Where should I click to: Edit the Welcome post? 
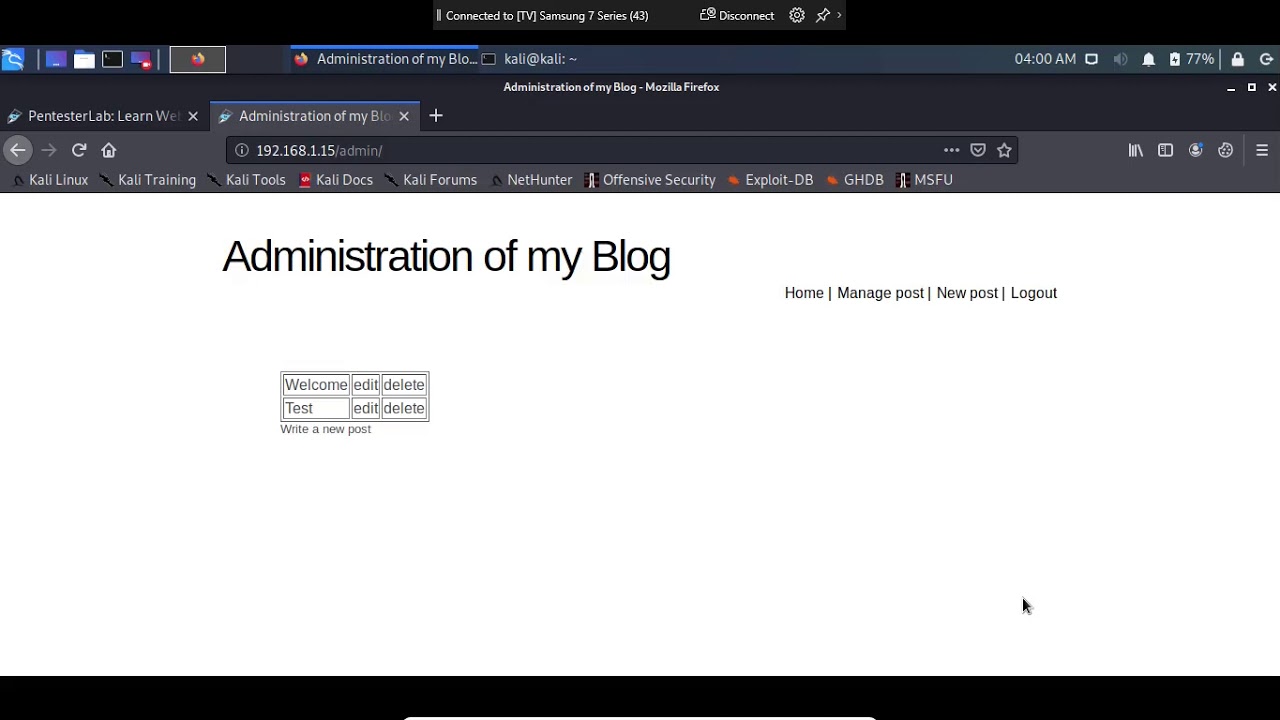[366, 385]
